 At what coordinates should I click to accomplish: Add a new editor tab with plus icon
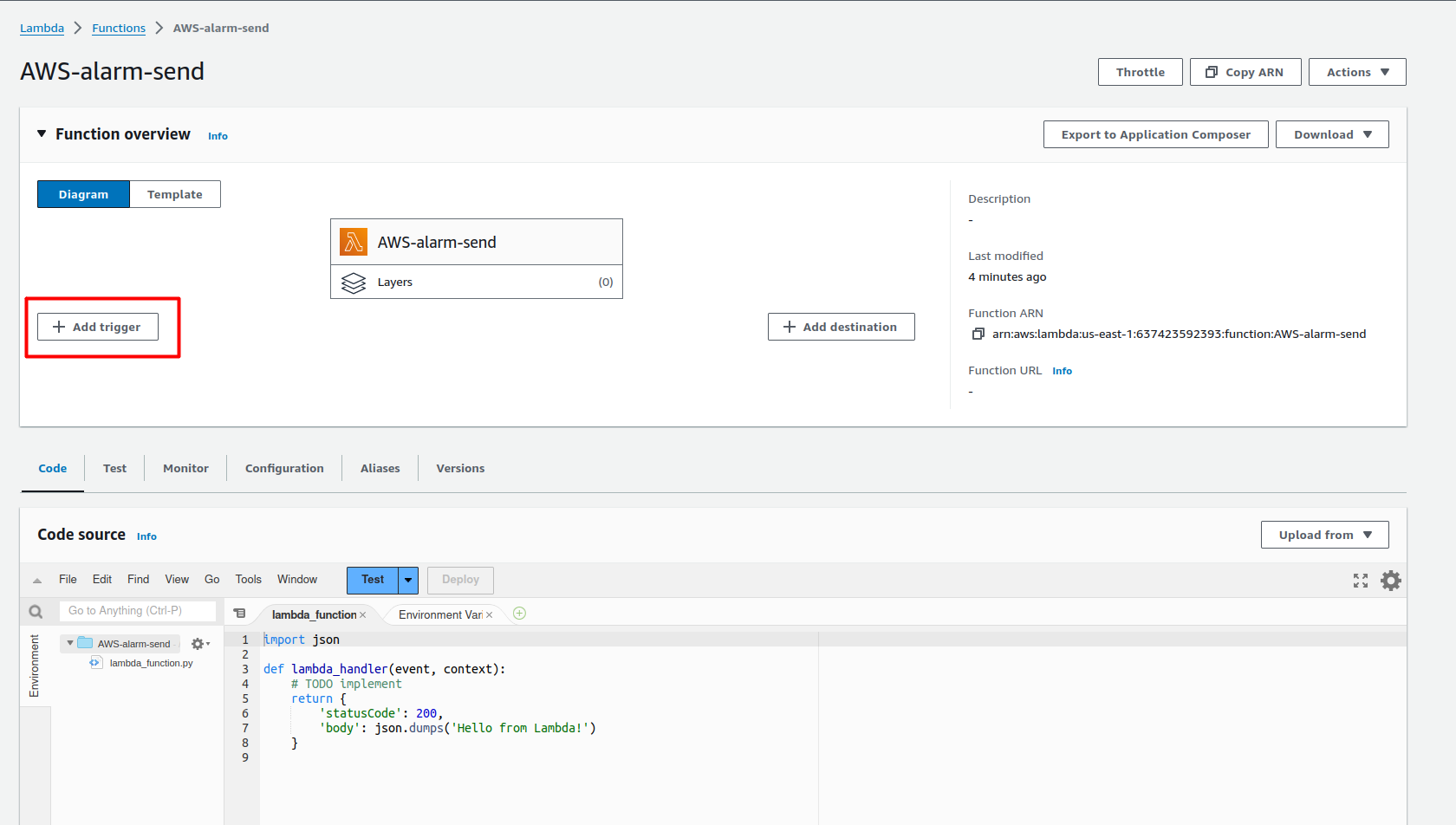click(520, 614)
